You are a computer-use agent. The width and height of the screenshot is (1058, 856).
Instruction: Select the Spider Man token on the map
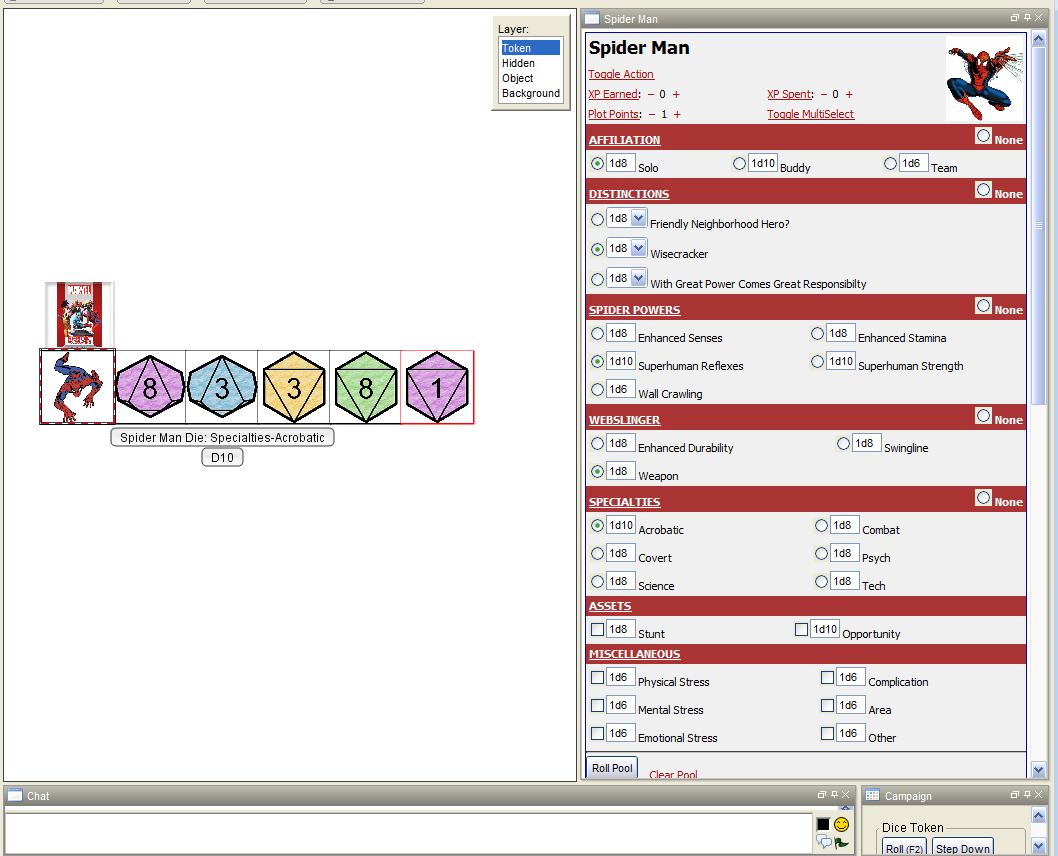78,387
